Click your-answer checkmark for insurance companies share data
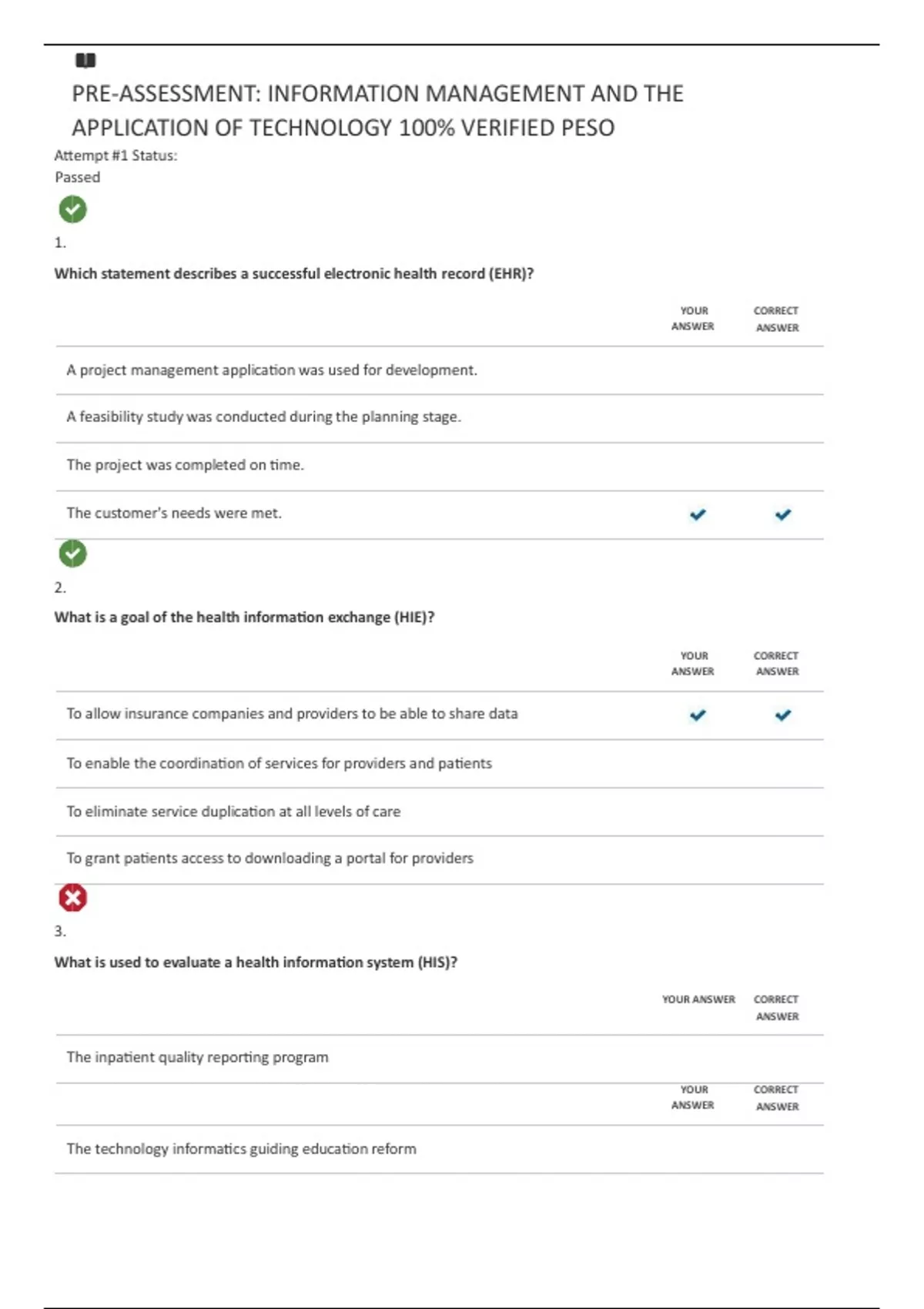Screen dimensions: 924x1309 [x=698, y=715]
